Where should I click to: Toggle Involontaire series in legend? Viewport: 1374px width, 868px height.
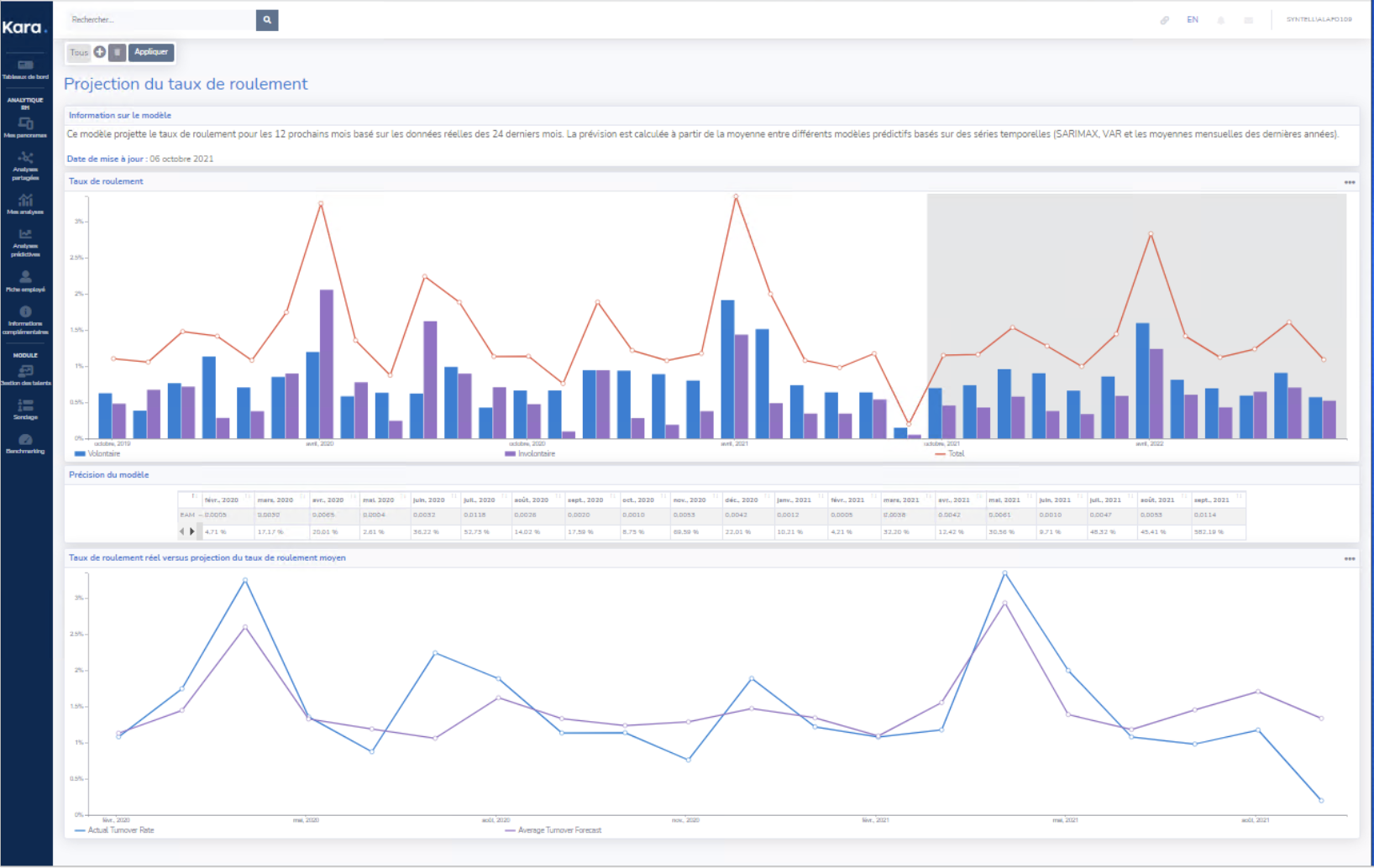(530, 453)
